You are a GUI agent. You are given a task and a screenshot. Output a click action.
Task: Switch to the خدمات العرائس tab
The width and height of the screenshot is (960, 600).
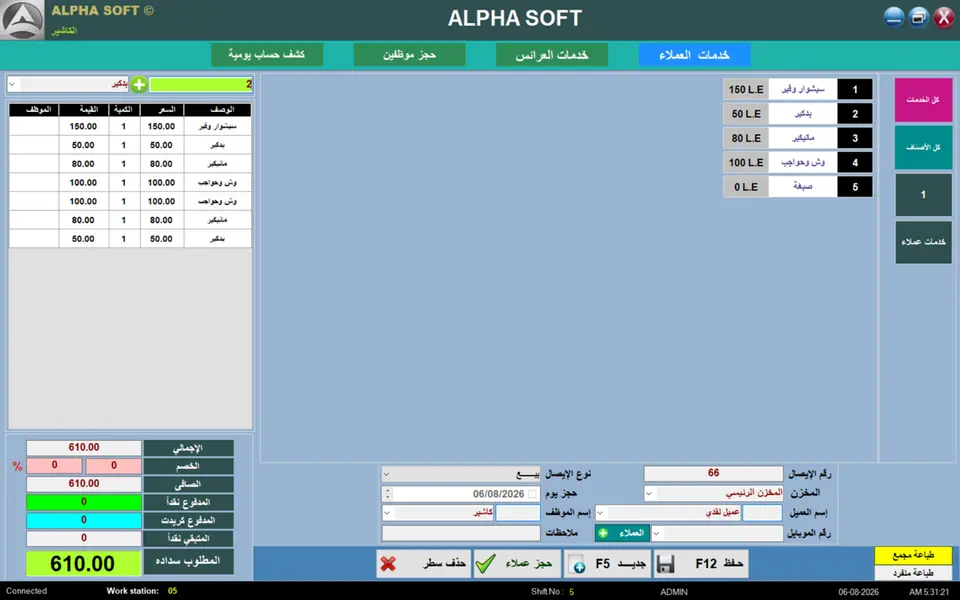552,54
